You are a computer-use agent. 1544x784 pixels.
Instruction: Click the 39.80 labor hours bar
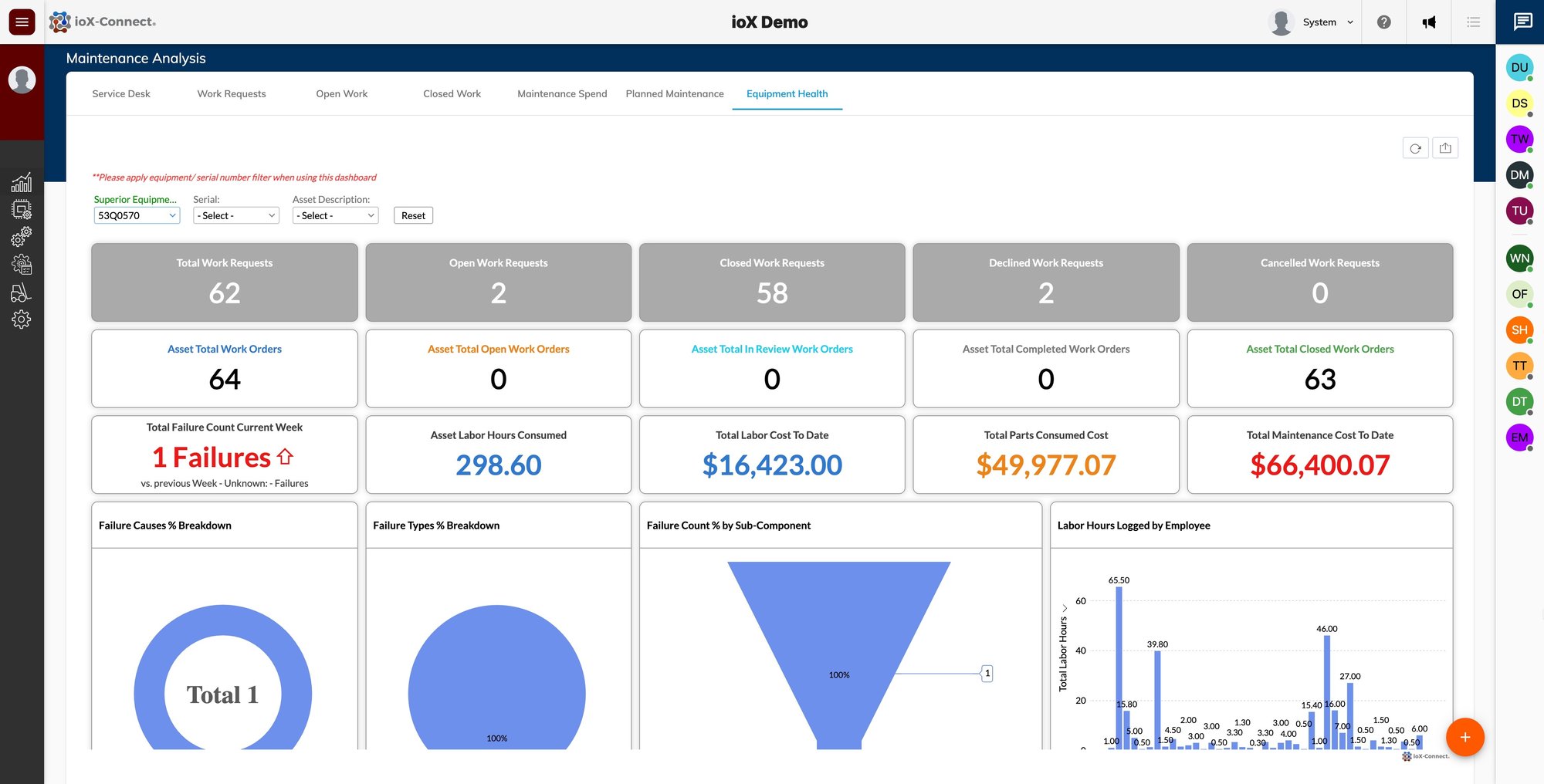pos(1157,700)
